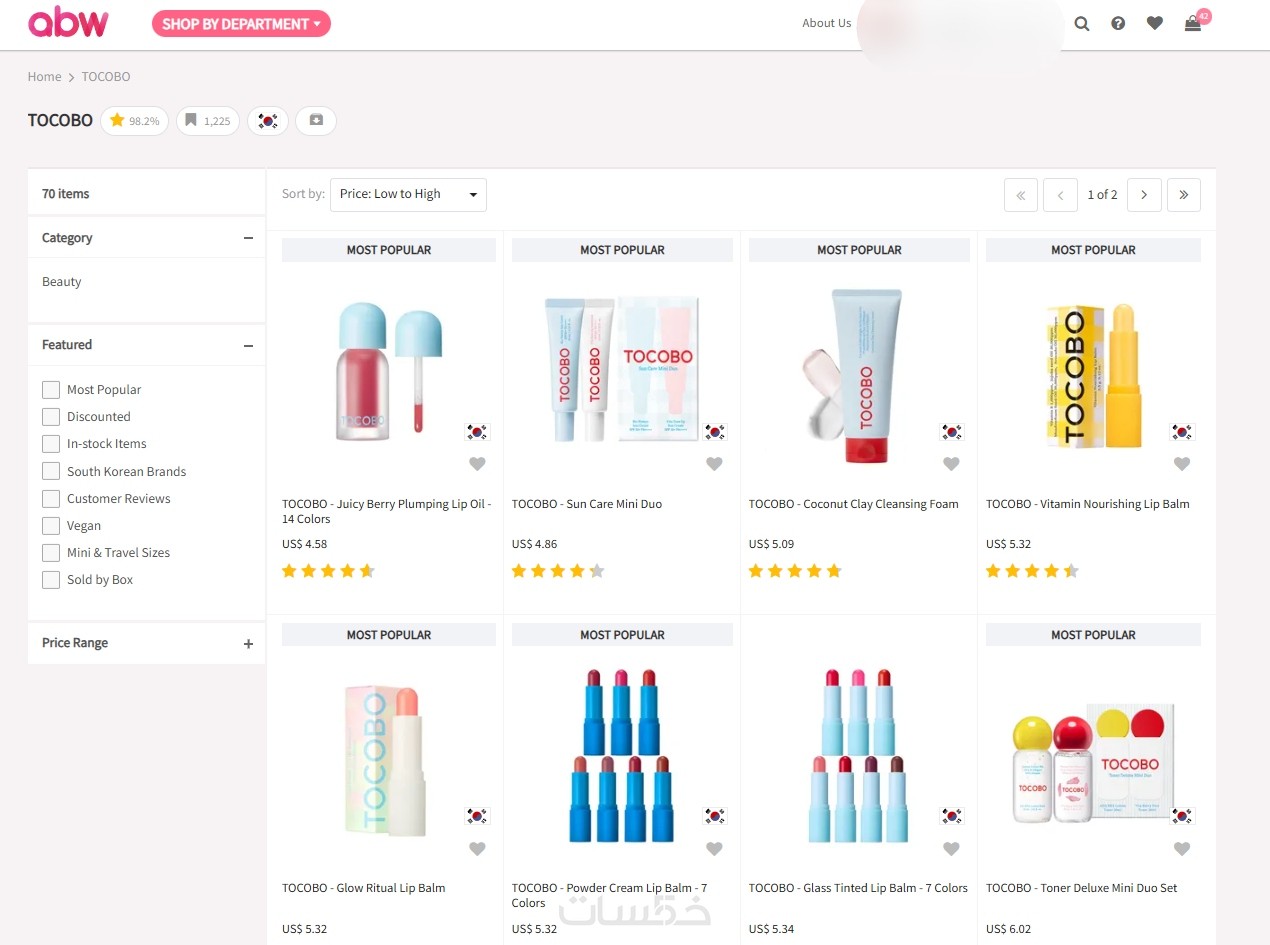Open Coconut Clay Cleansing Foam title

pos(853,504)
